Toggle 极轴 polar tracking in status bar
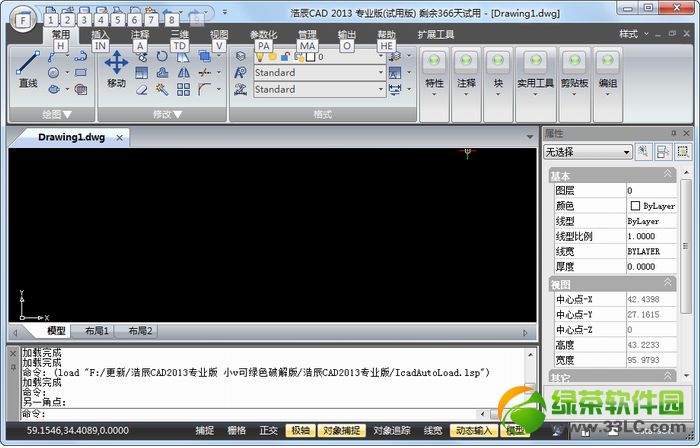The height and width of the screenshot is (448, 700). point(299,431)
